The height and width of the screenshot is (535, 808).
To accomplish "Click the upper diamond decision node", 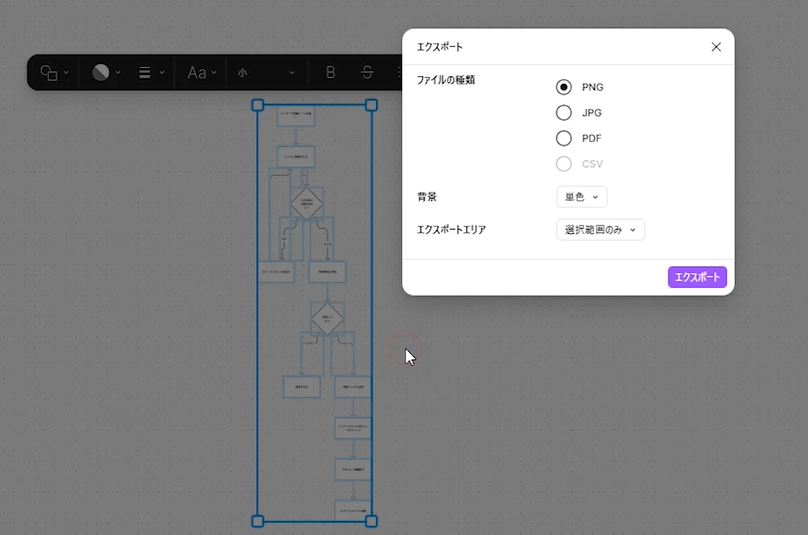I will click(307, 203).
